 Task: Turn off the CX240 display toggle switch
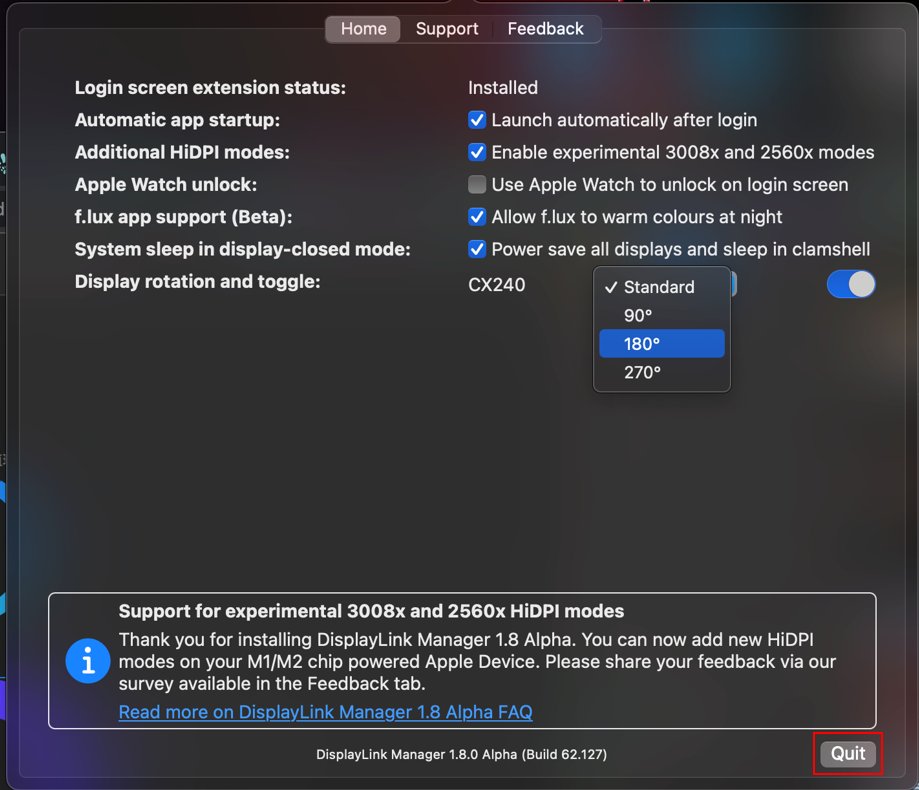click(851, 284)
